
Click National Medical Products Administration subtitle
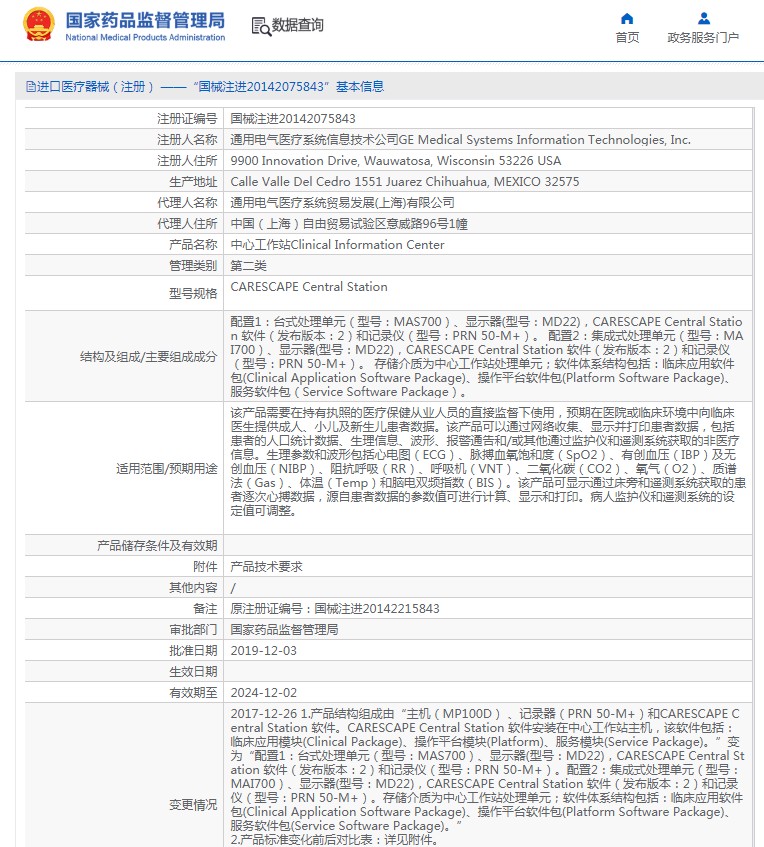tap(145, 37)
